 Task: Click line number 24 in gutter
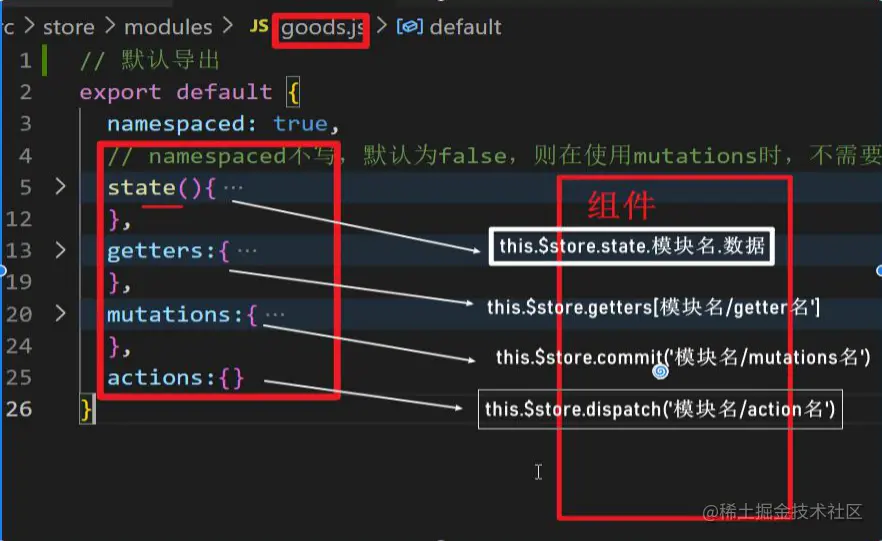(19, 346)
